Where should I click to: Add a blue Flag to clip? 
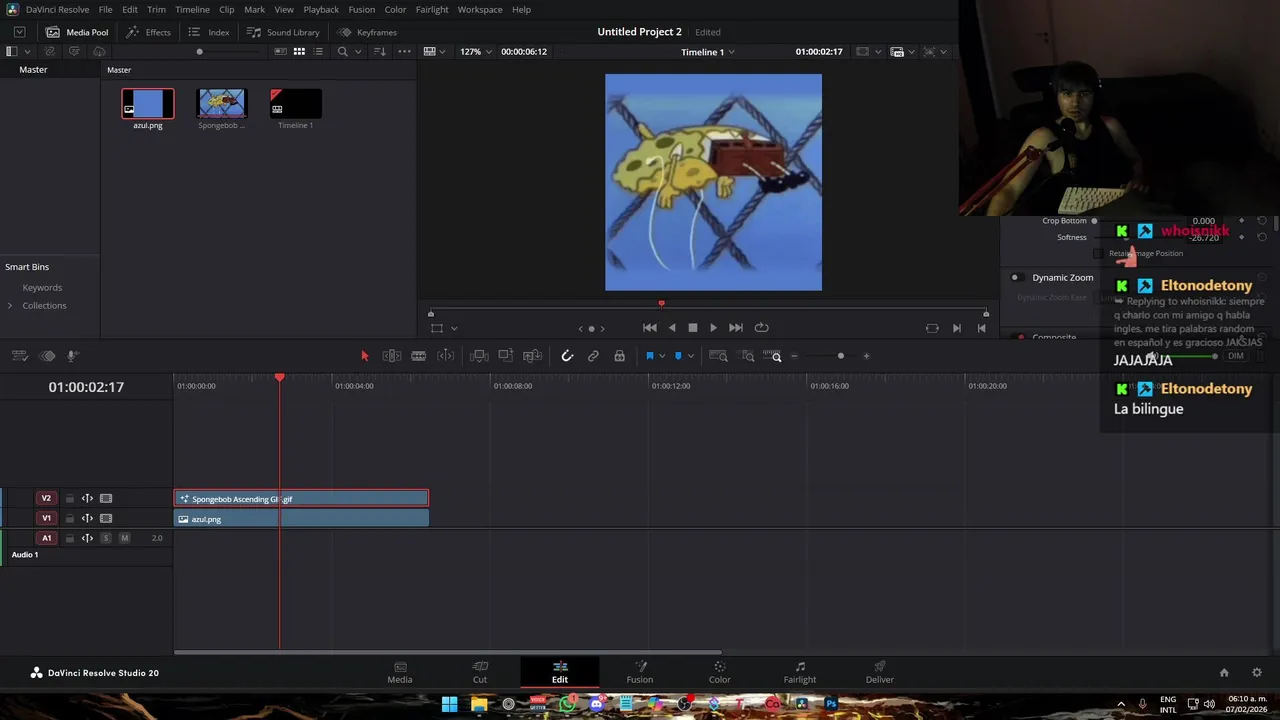[650, 356]
